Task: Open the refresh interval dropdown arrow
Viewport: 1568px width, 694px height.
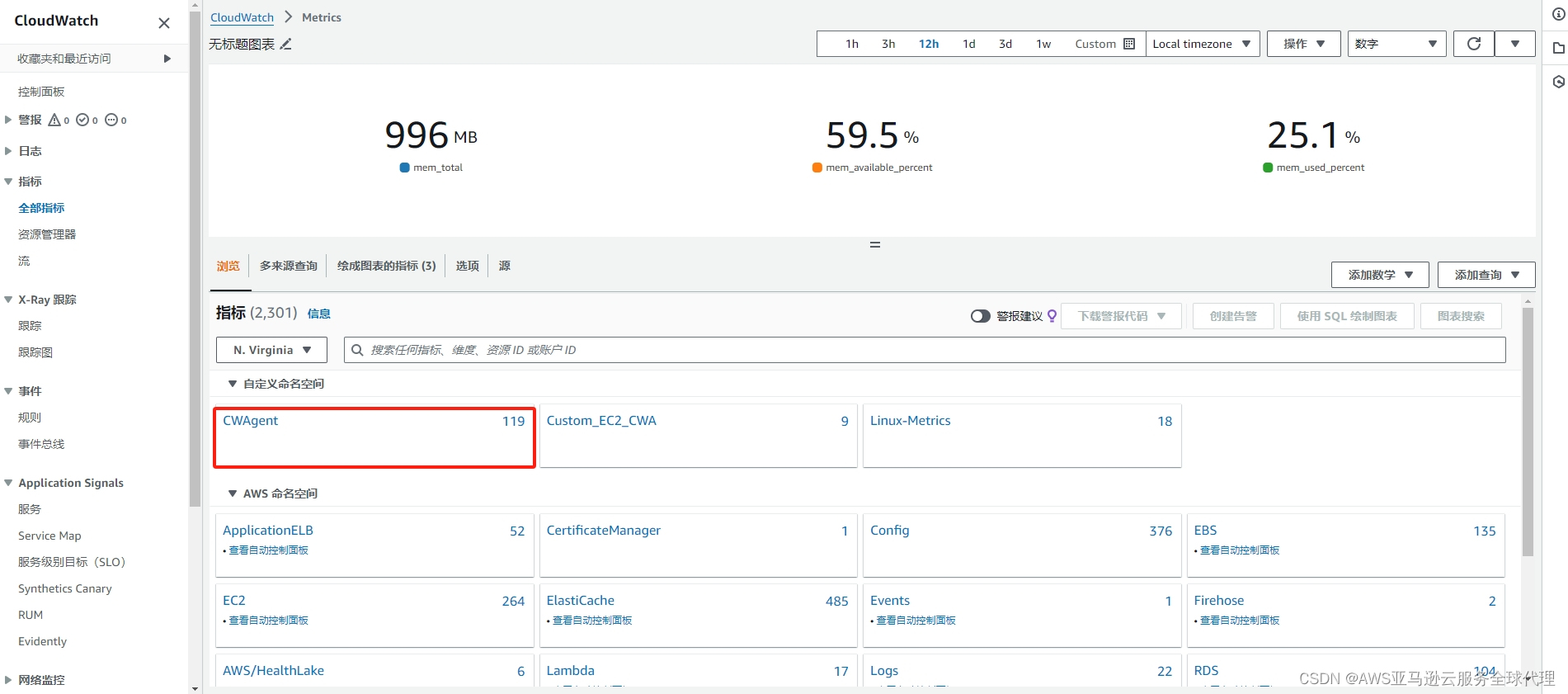Action: [x=1515, y=44]
